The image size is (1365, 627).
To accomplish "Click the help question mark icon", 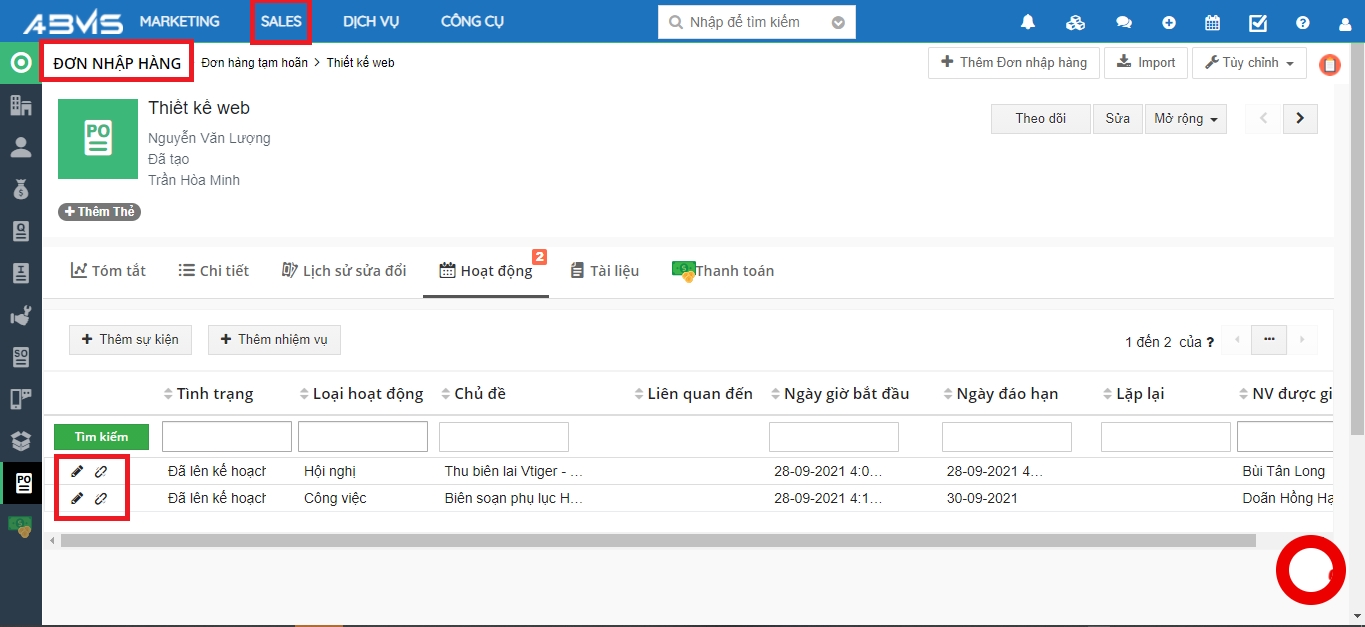I will coord(1302,22).
